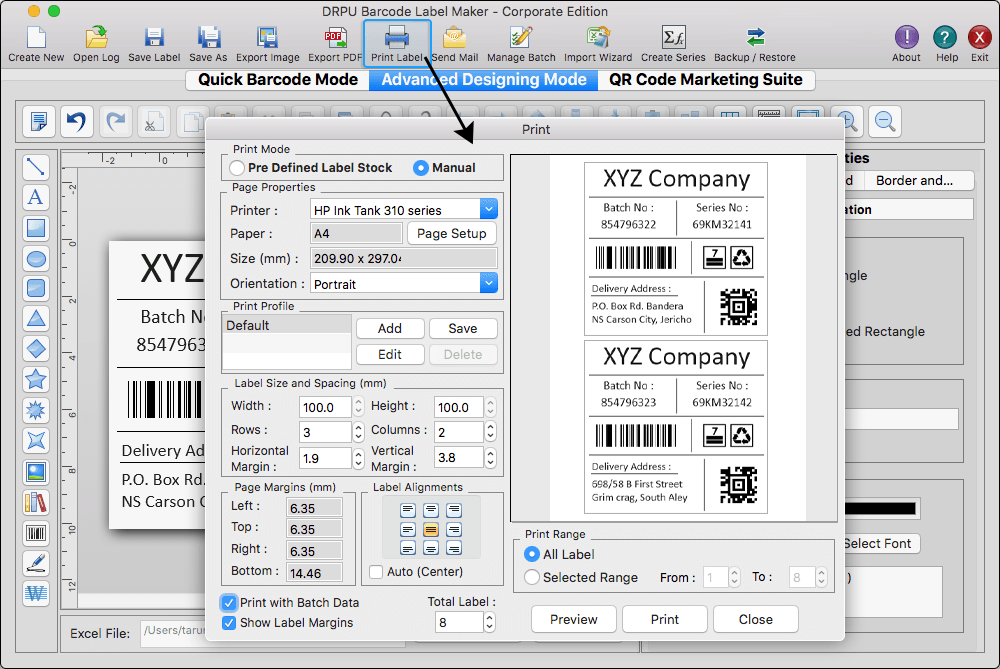Screen dimensions: 1000x669
Task: Click the Print Label toolbar icon
Action: [397, 43]
